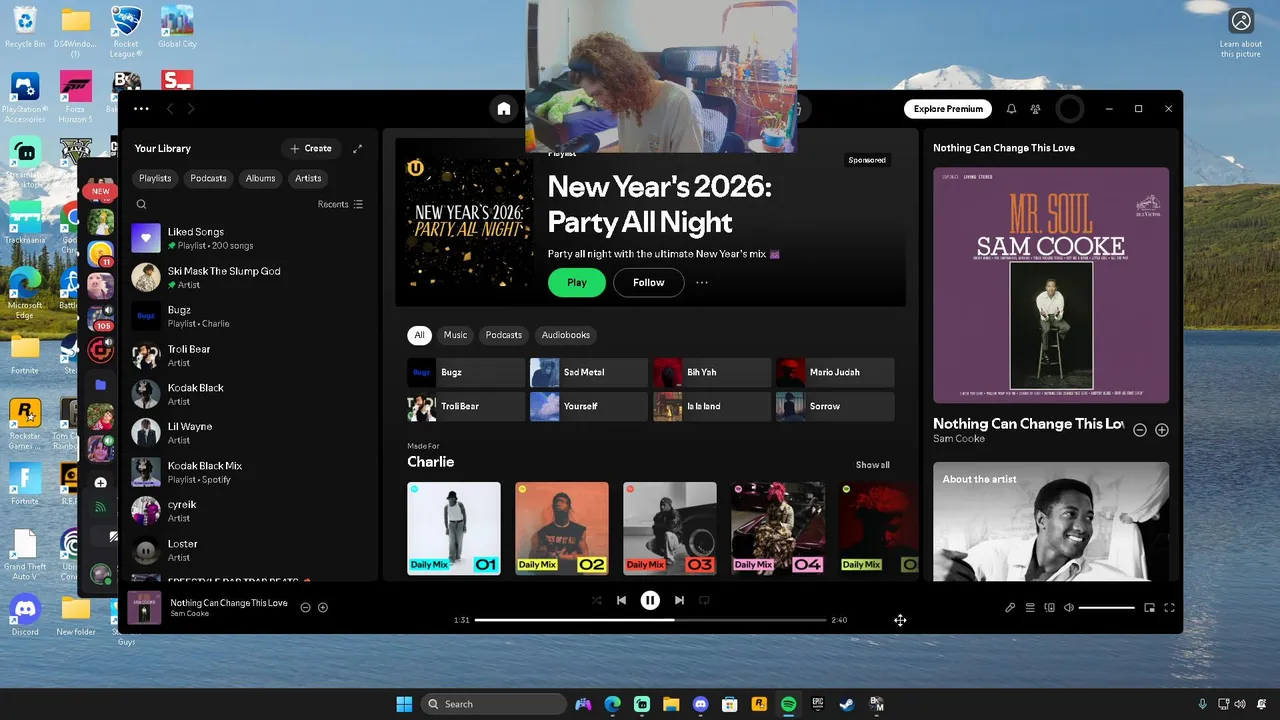Open Loster artist in library
The height and width of the screenshot is (720, 1280).
click(x=248, y=550)
